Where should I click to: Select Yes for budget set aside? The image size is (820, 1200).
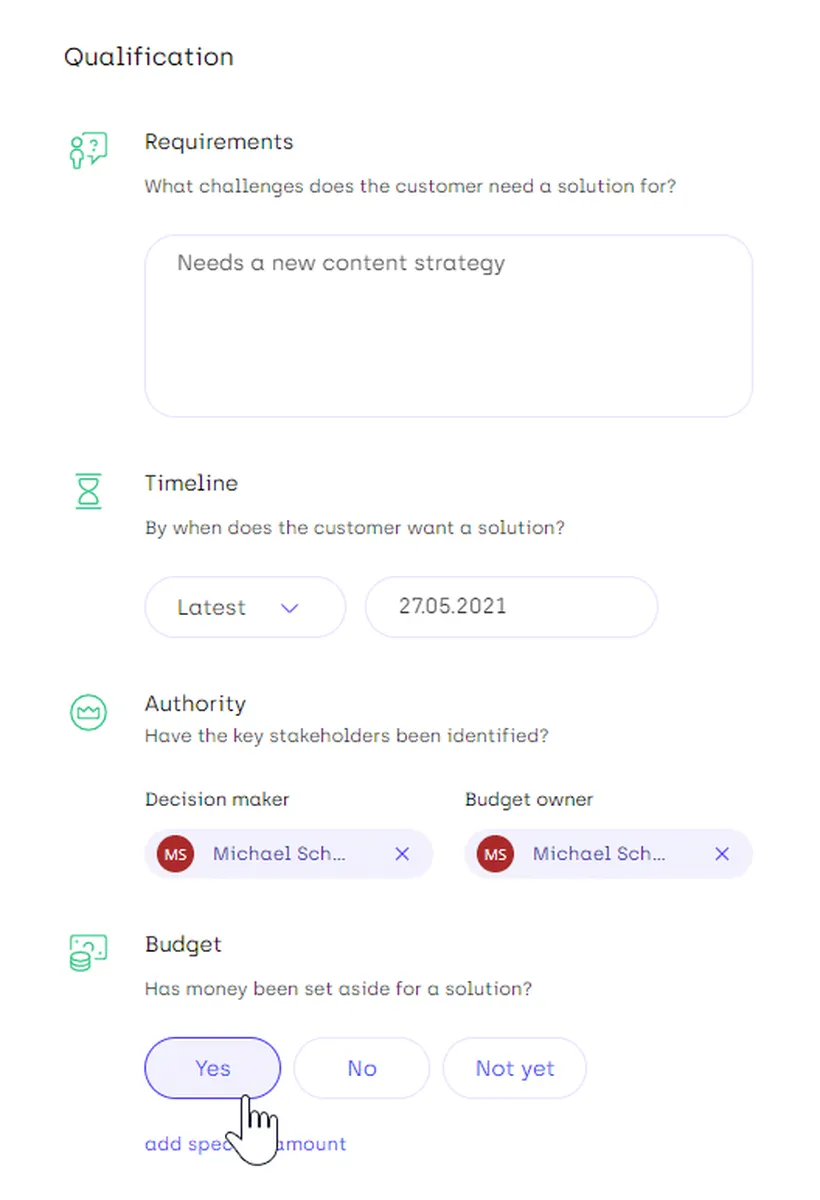[213, 1068]
